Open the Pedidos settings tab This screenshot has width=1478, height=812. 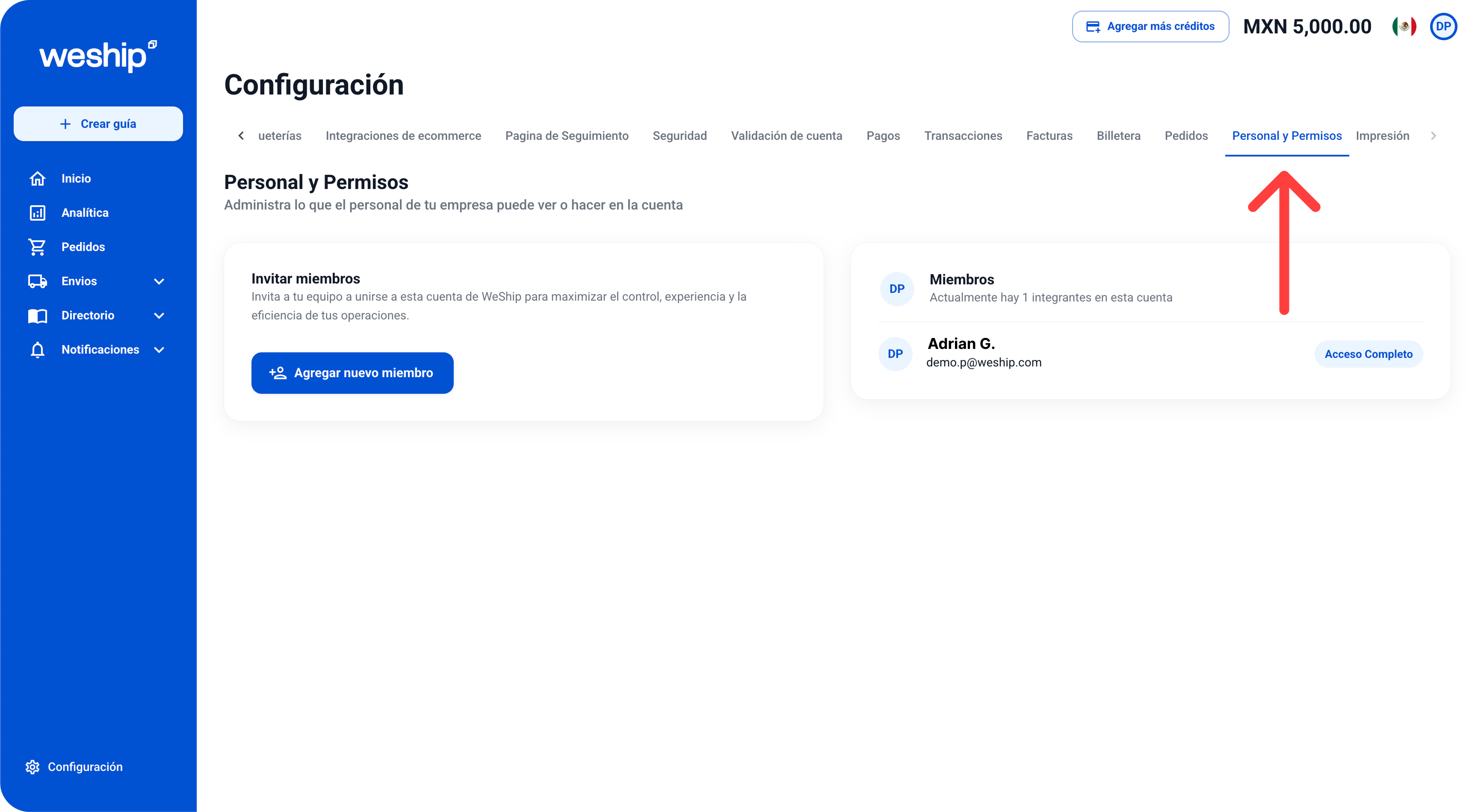coord(1186,136)
